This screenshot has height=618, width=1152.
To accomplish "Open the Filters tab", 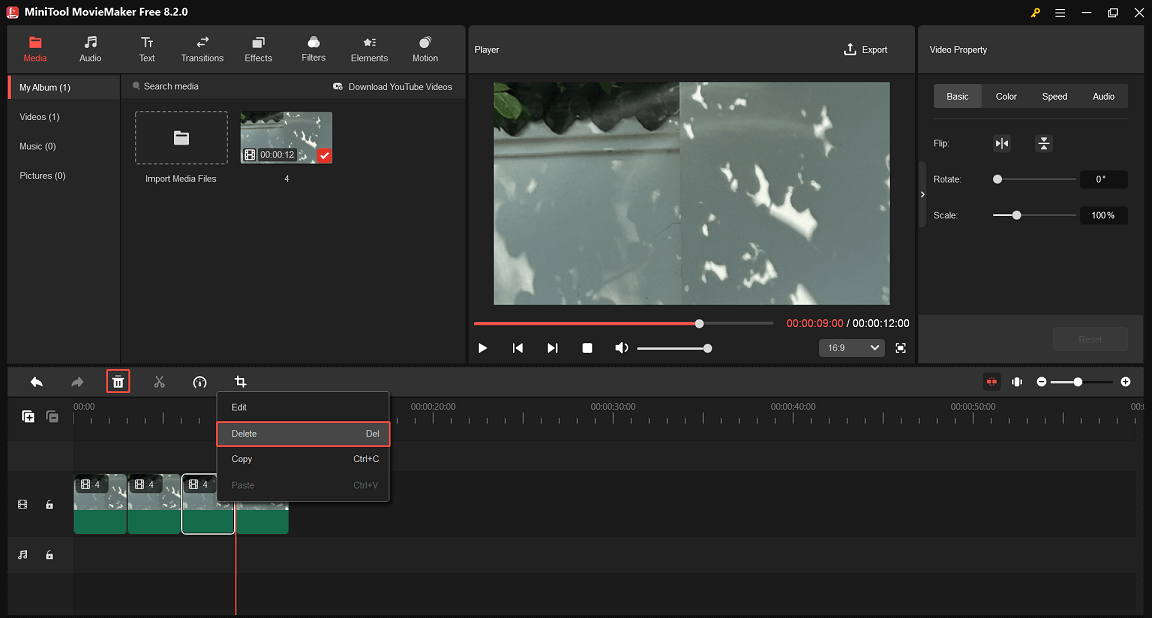I will point(313,49).
